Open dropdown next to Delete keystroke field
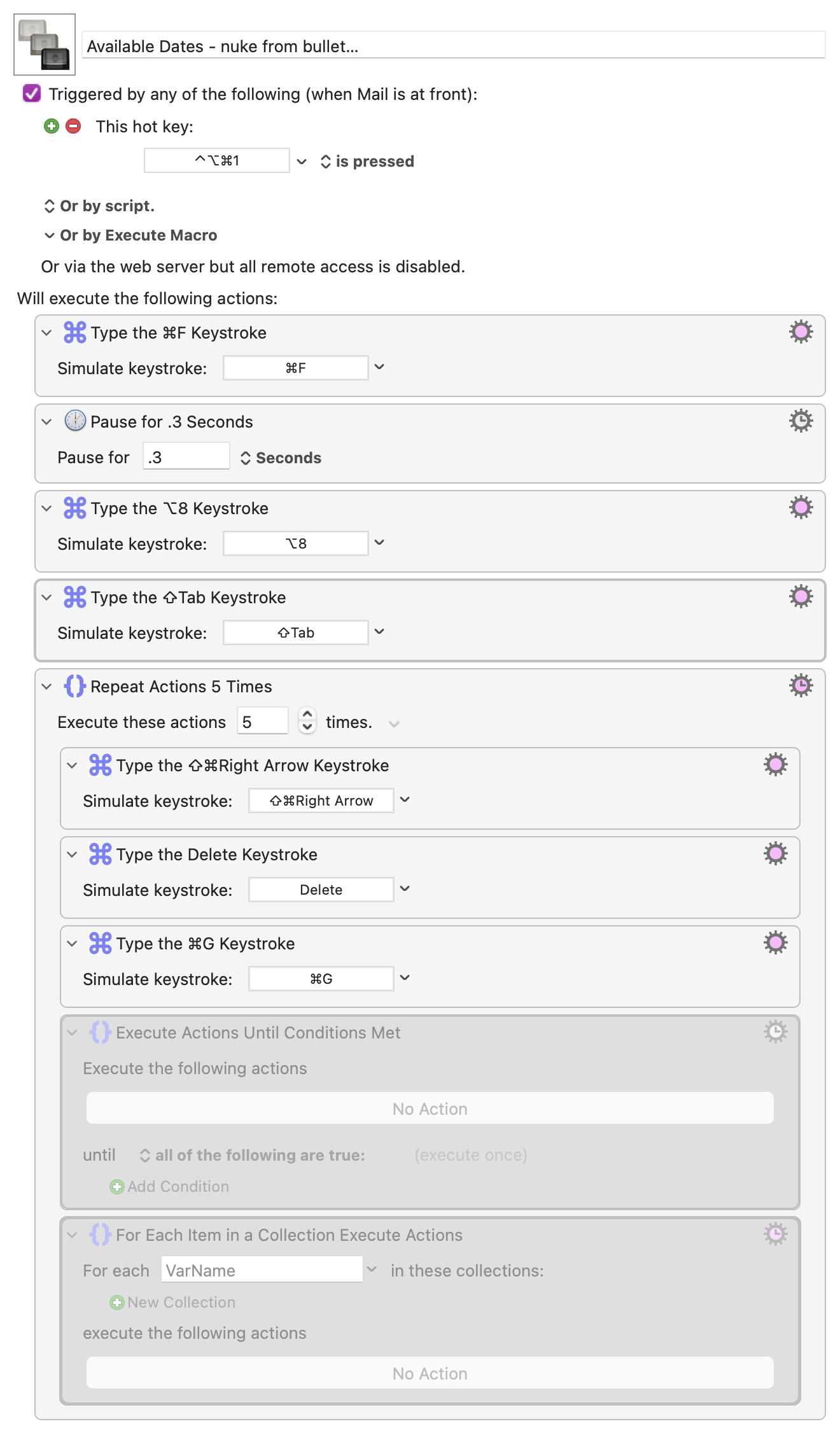 [x=405, y=889]
